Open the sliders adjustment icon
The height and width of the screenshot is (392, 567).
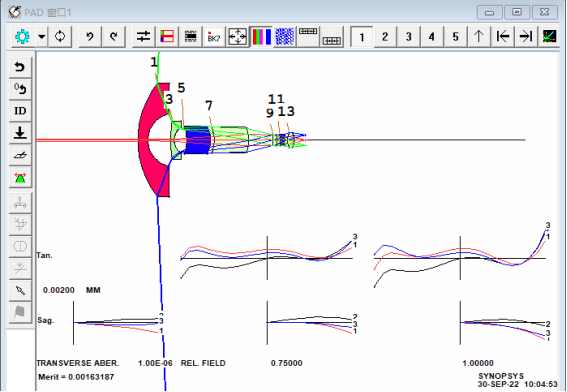coord(143,37)
